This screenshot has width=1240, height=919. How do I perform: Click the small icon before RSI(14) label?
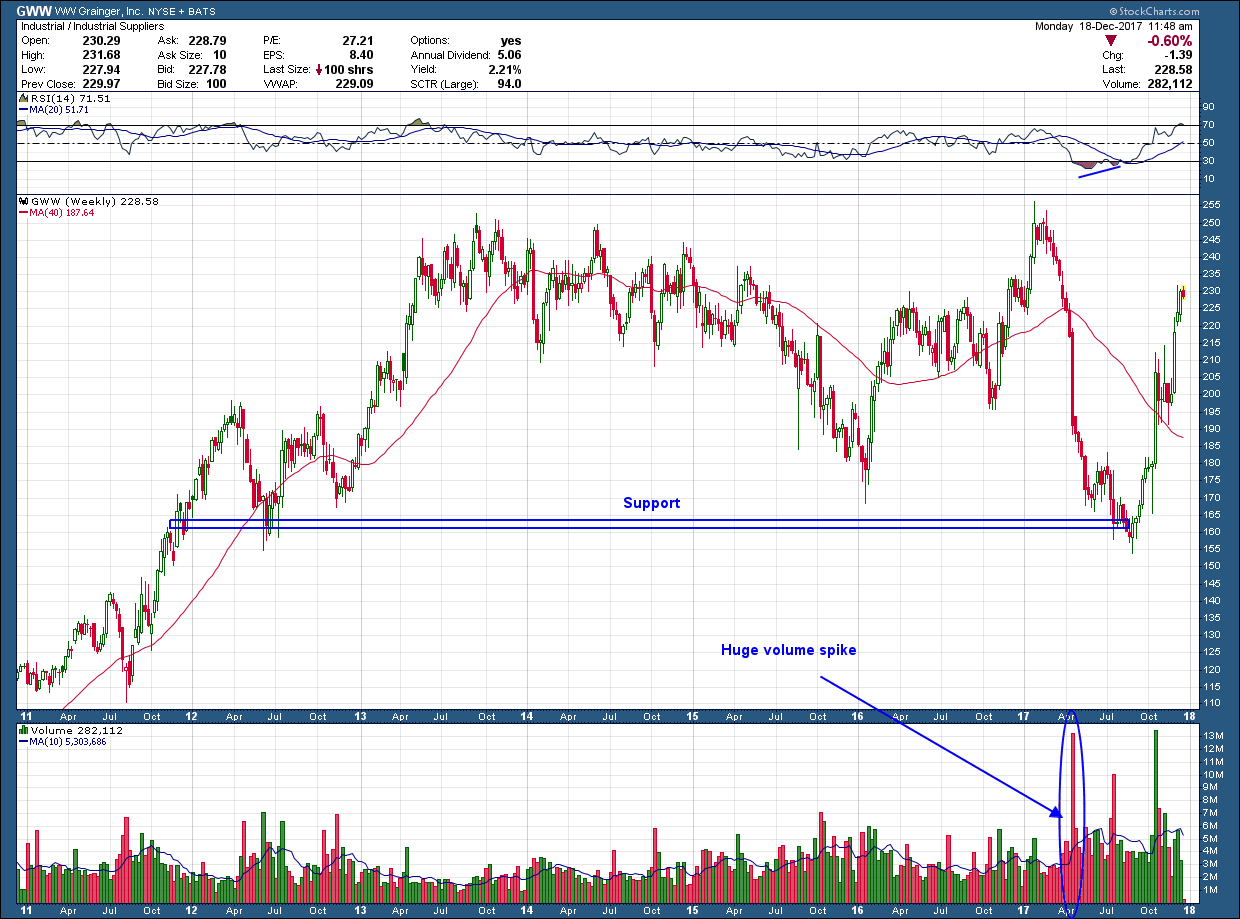tap(22, 99)
